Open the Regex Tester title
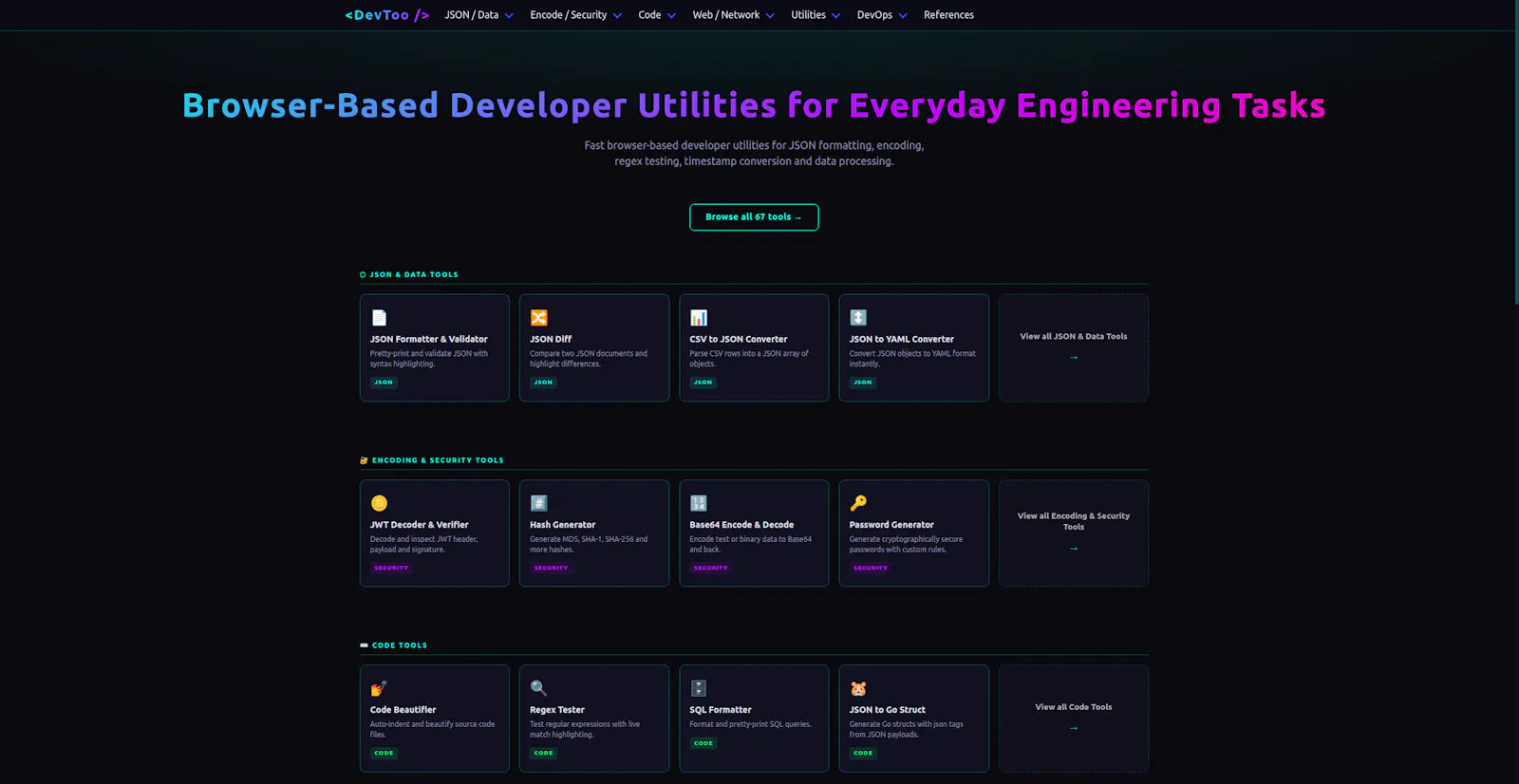 557,710
